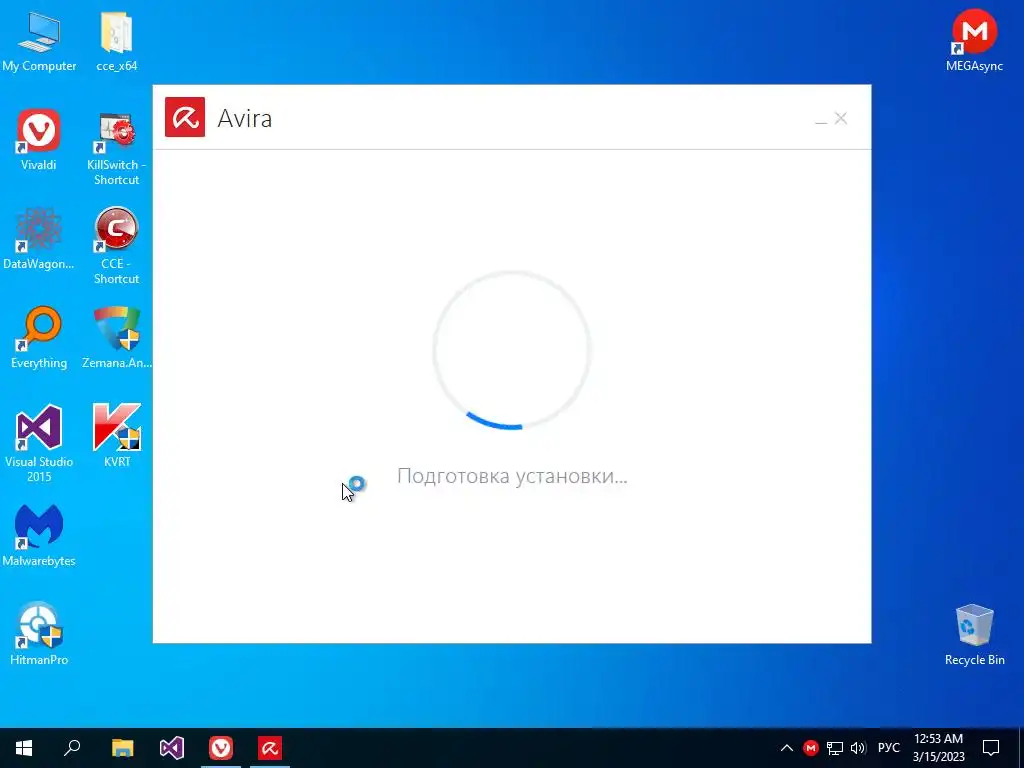Select the DataWagon desktop shortcut

click(x=39, y=239)
